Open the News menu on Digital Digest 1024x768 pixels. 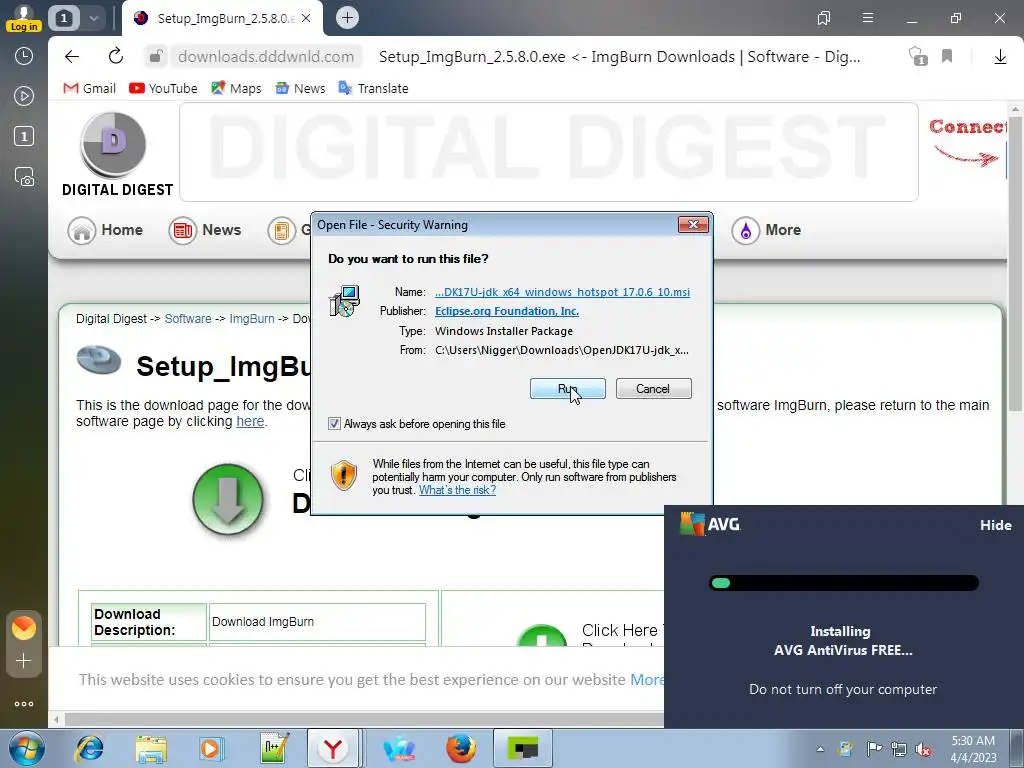pos(205,231)
